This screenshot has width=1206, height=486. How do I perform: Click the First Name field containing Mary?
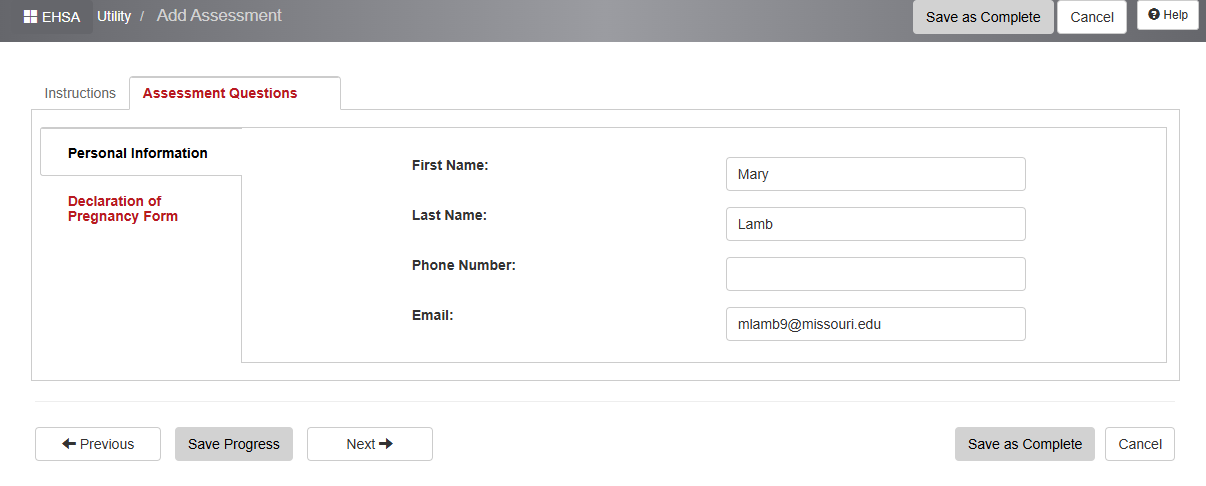click(875, 174)
